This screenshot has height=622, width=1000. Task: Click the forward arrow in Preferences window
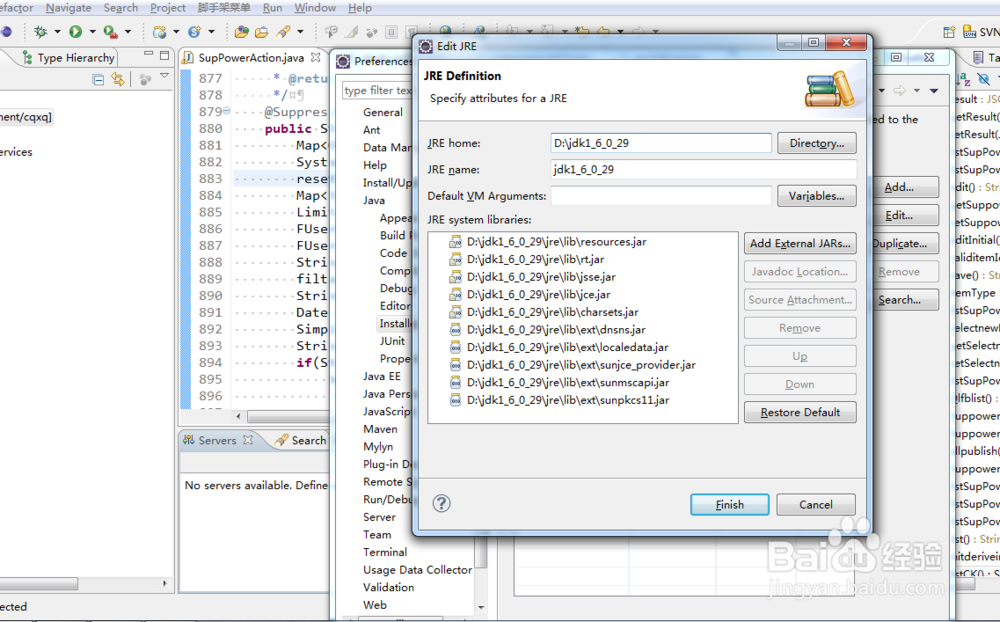tap(899, 91)
